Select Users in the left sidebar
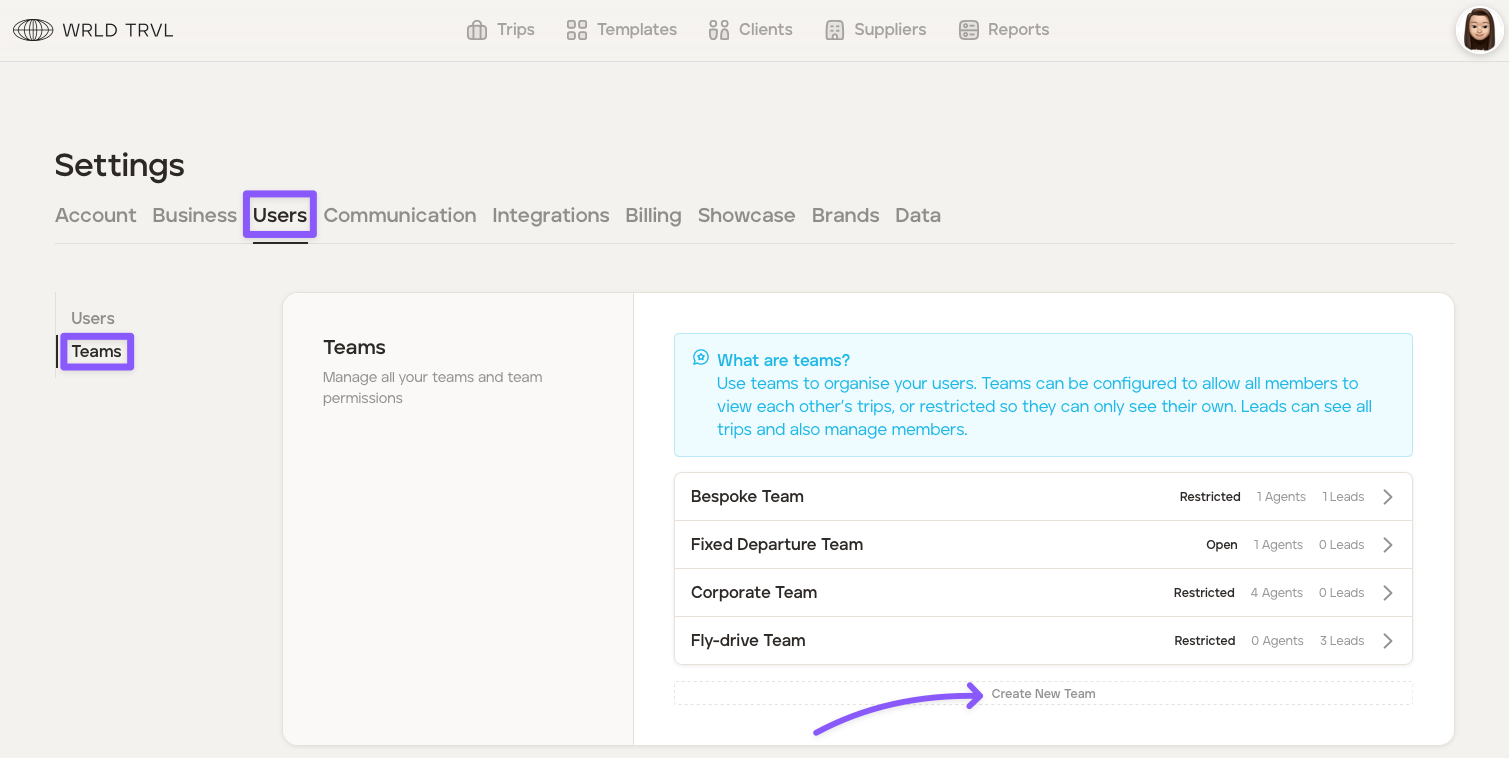Screen dimensions: 1509x758 tap(93, 318)
